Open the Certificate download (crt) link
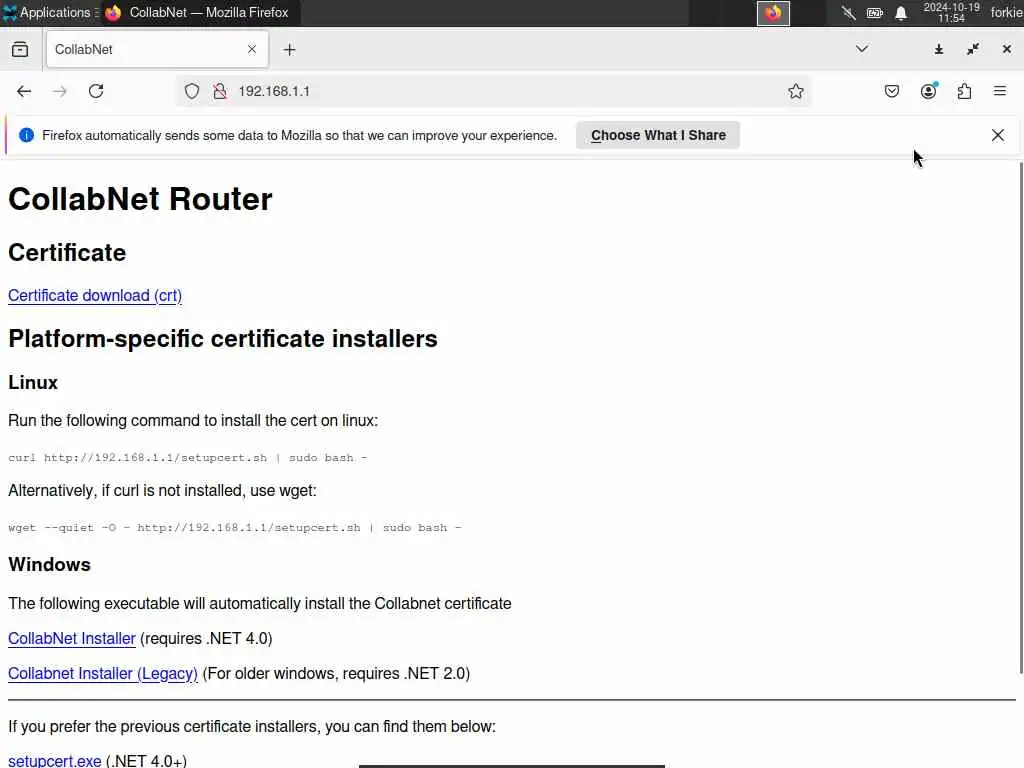 click(95, 295)
